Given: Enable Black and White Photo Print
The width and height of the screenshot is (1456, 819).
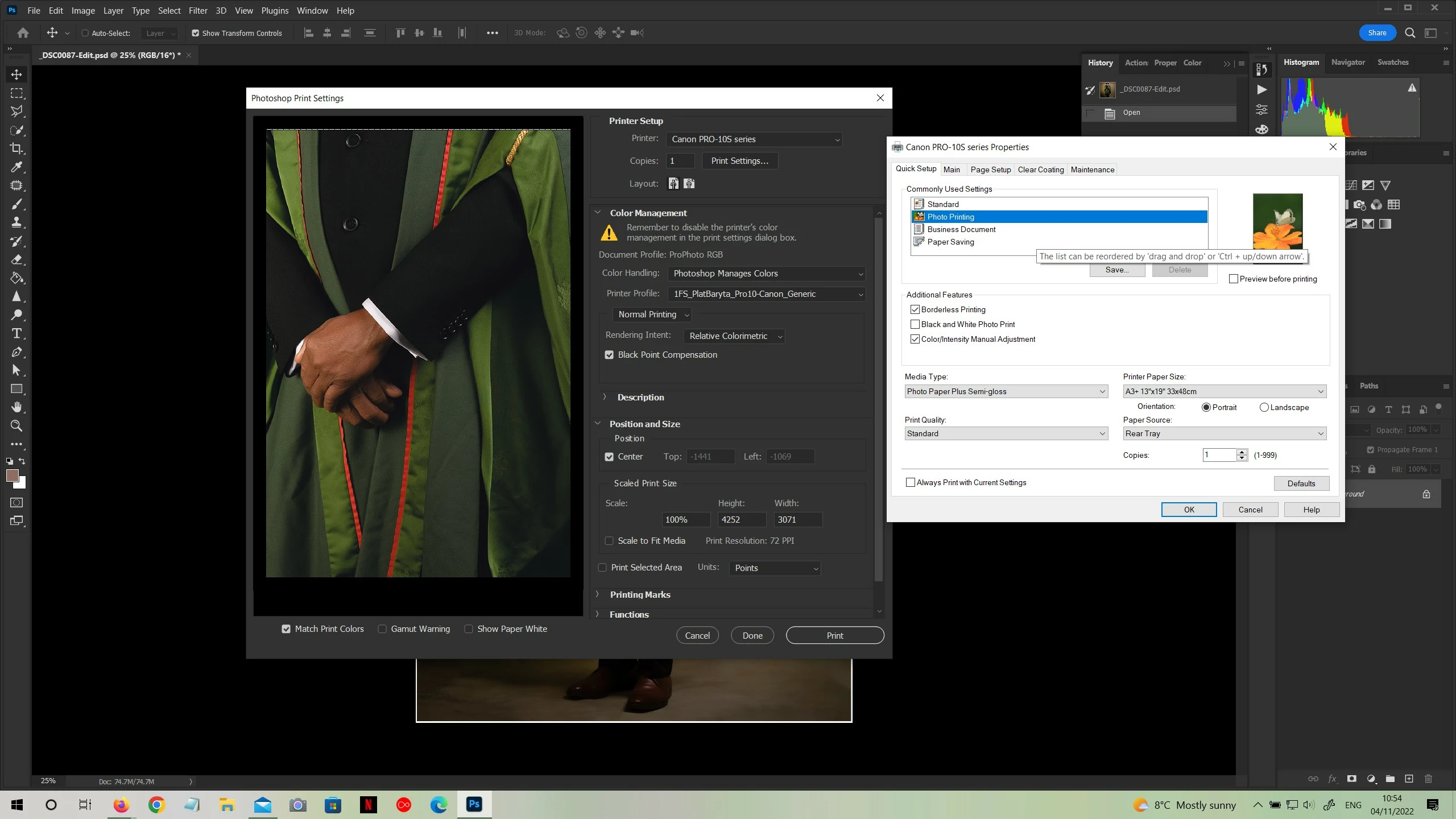Looking at the screenshot, I should pyautogui.click(x=915, y=324).
